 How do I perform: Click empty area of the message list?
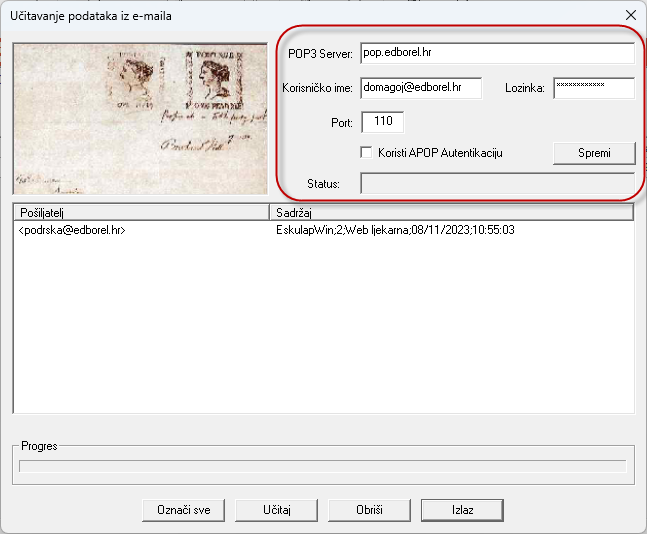[322, 330]
